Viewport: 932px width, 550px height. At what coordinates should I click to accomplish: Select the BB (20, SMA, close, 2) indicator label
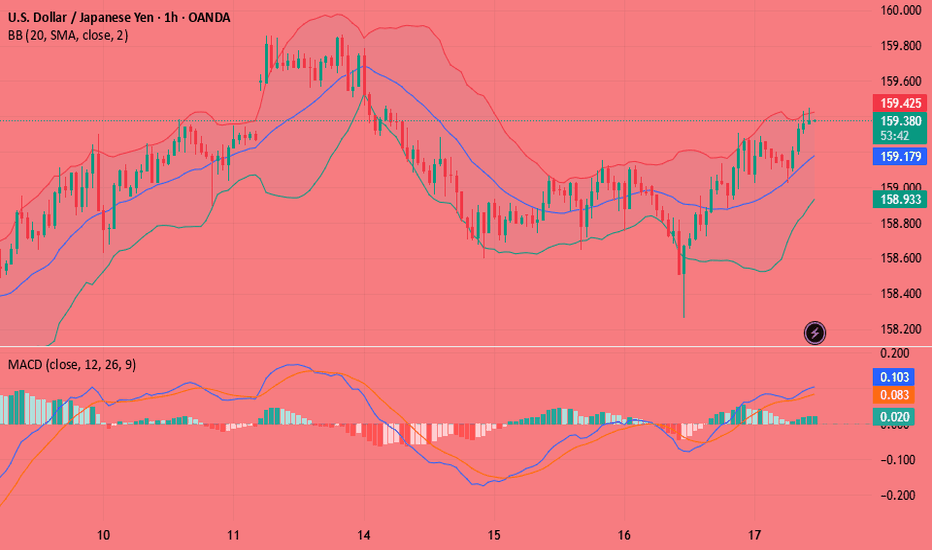click(68, 36)
